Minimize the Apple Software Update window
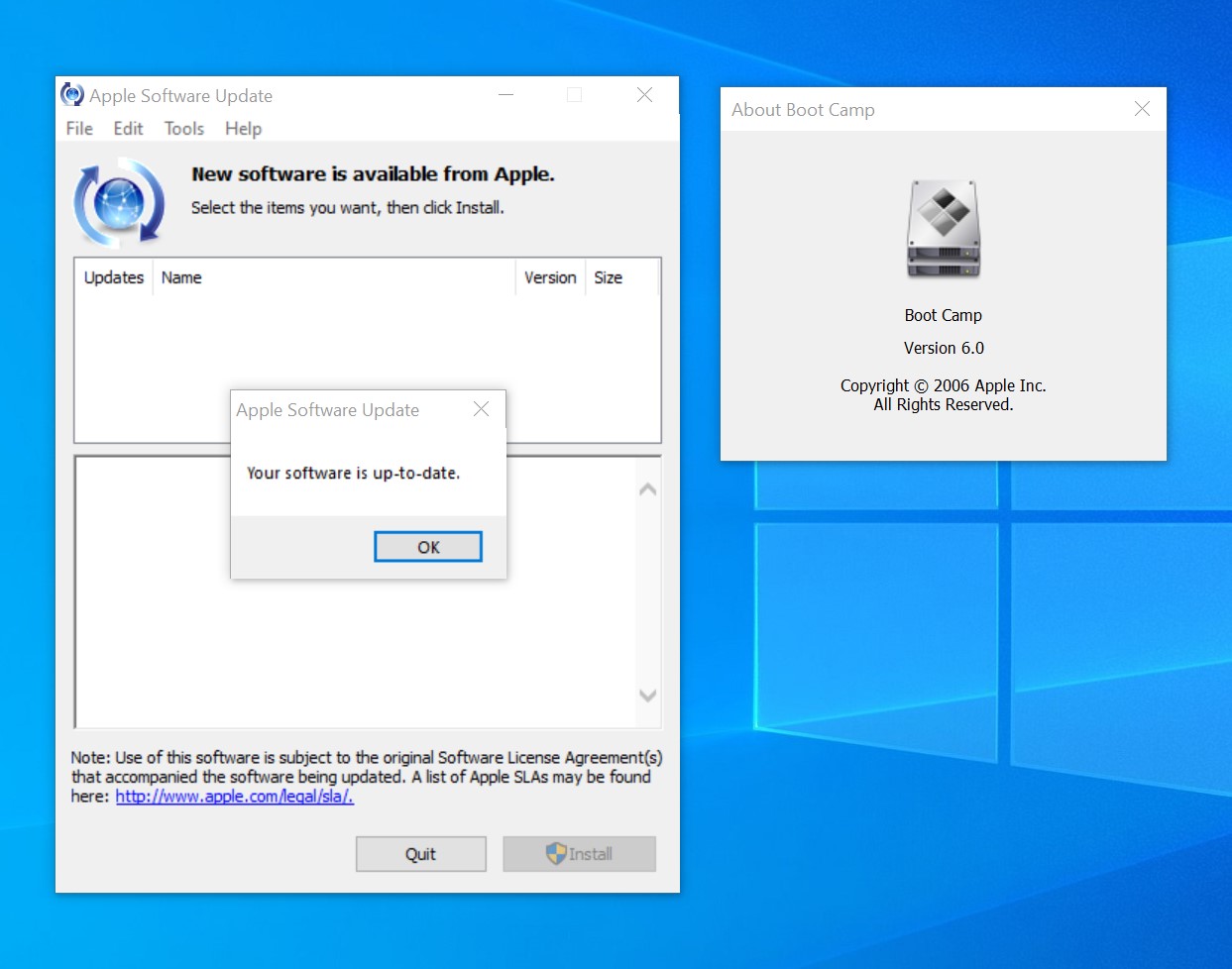This screenshot has height=969, width=1232. click(506, 95)
